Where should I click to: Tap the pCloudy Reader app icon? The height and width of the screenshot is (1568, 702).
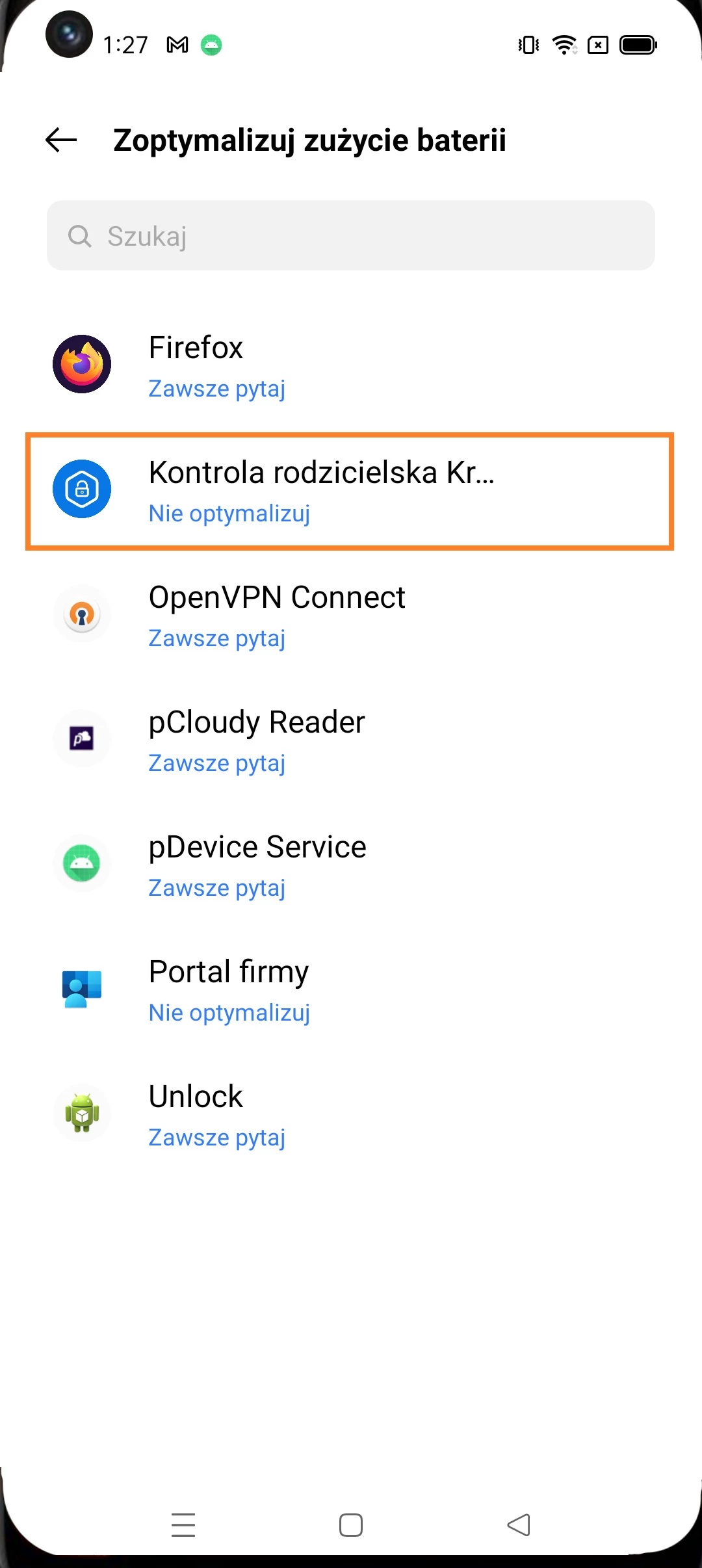[82, 738]
